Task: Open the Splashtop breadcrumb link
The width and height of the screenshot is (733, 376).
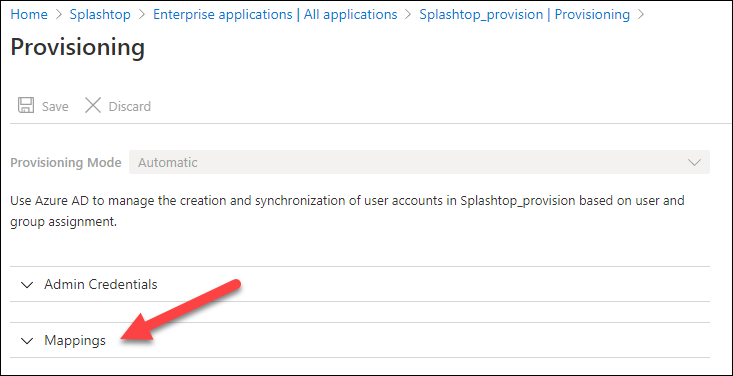Action: (100, 14)
